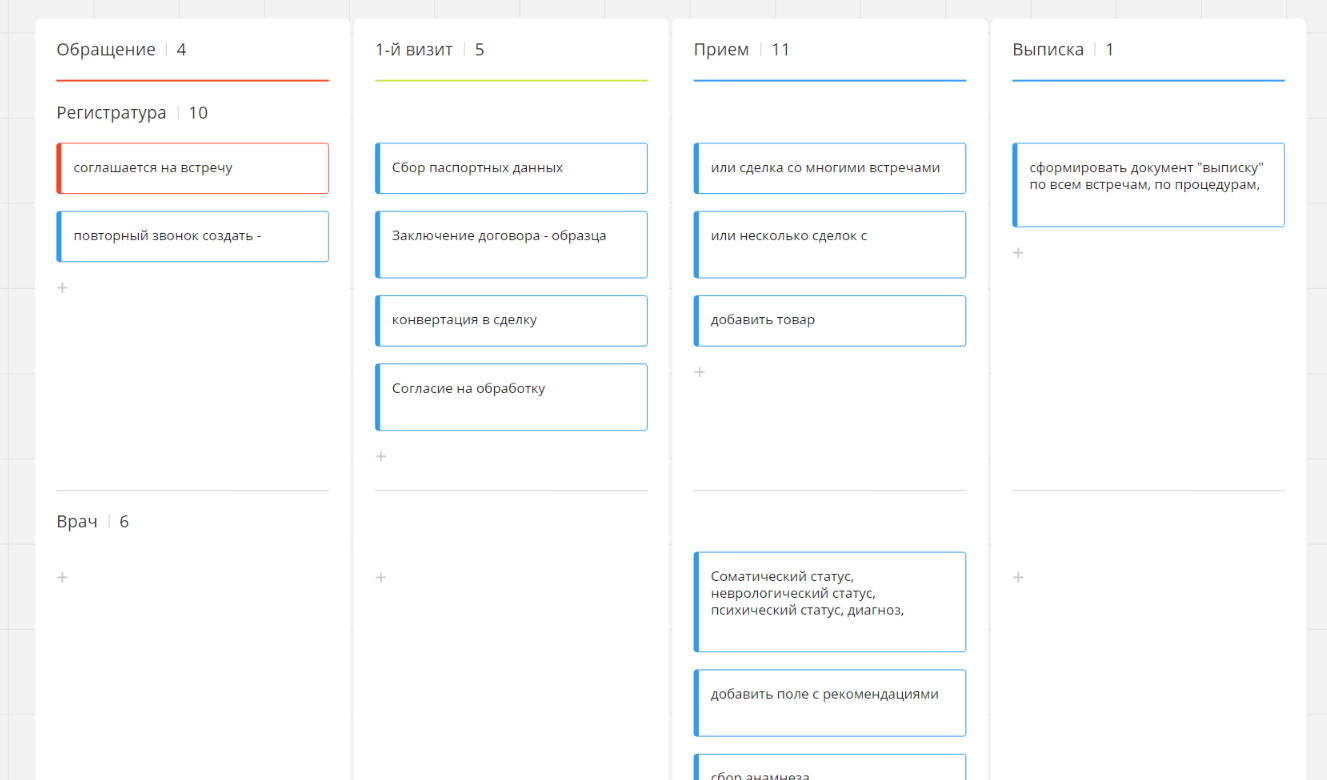1327x780 pixels.
Task: Add card under Выписка in Врач lane
Action: 1018,577
